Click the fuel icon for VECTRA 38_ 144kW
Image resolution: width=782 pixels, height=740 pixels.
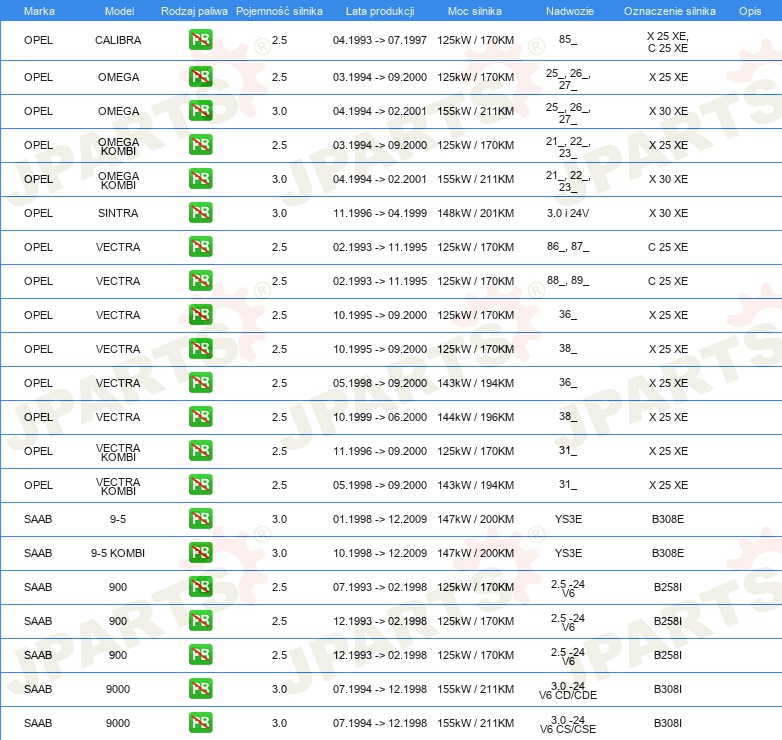pyautogui.click(x=200, y=416)
